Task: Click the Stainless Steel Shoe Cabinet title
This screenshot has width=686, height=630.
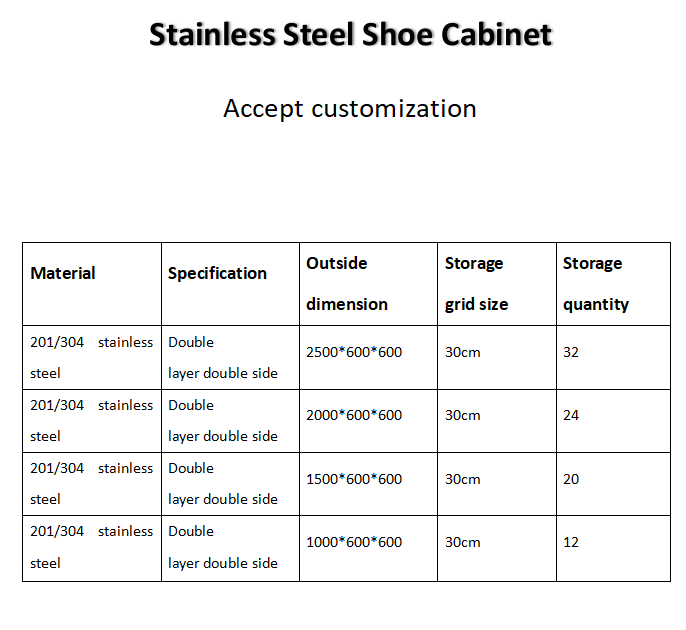Action: pos(350,35)
